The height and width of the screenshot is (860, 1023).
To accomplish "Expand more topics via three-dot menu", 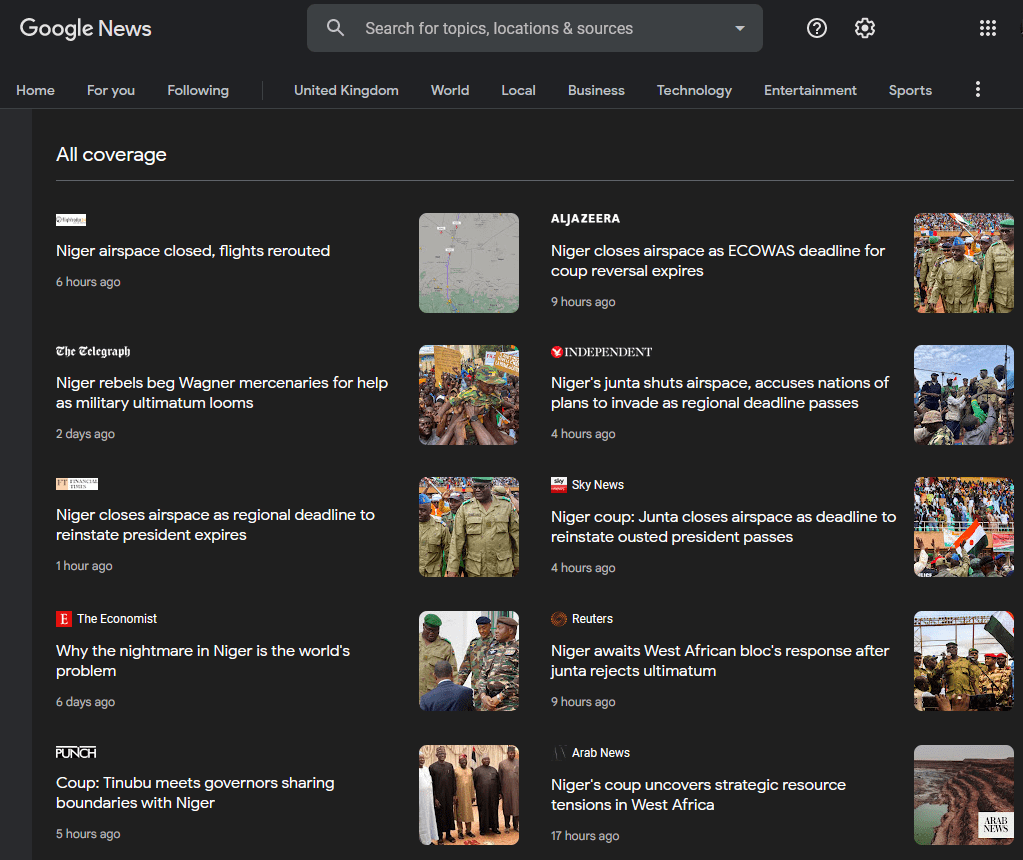I will pos(978,90).
